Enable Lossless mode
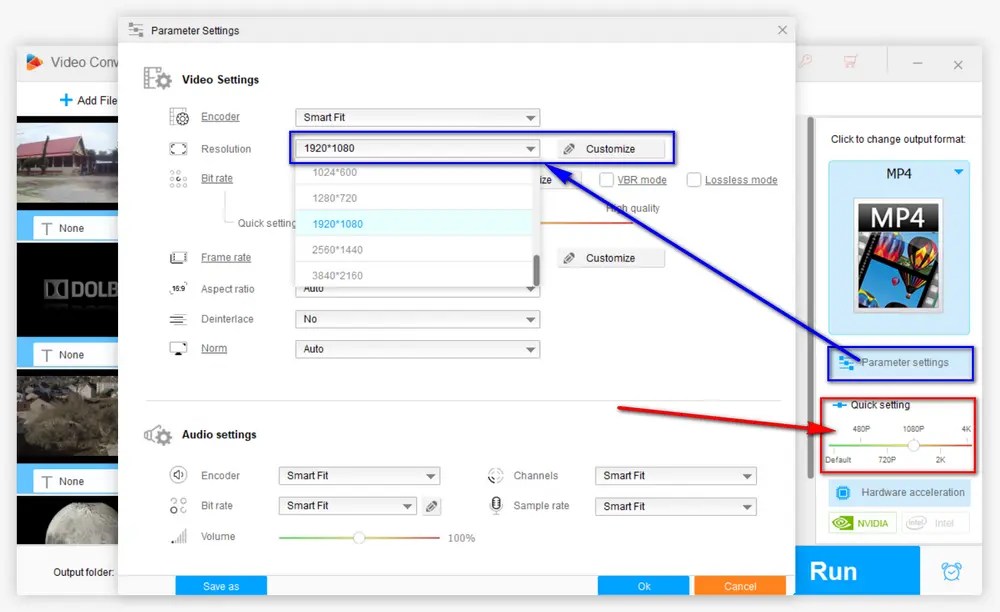The image size is (1000, 612). [695, 180]
